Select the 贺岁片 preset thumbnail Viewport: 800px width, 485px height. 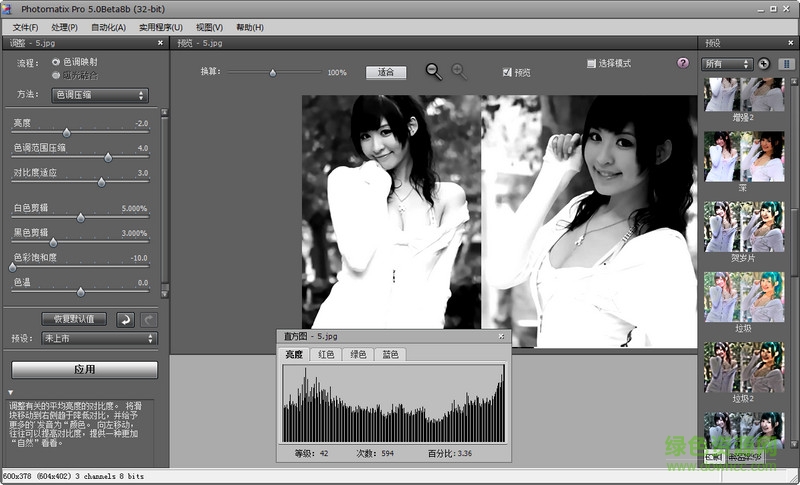click(743, 224)
